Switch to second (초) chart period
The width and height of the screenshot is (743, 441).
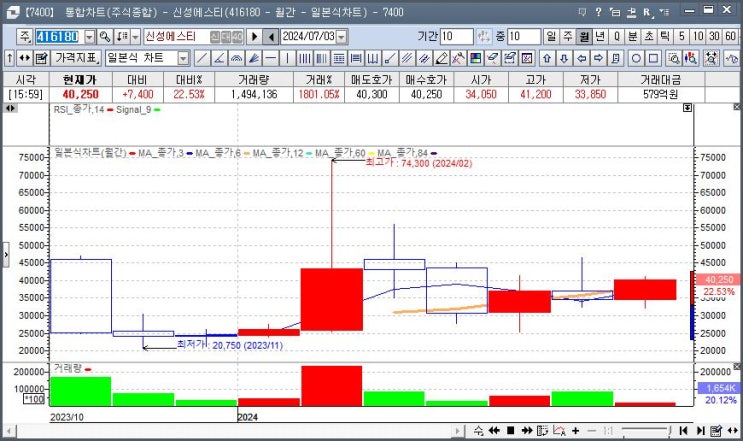[x=649, y=36]
